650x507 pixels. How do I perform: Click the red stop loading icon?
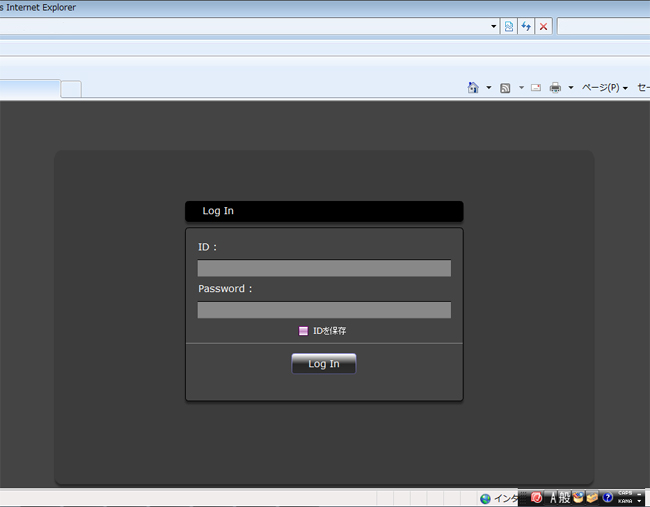coord(543,26)
